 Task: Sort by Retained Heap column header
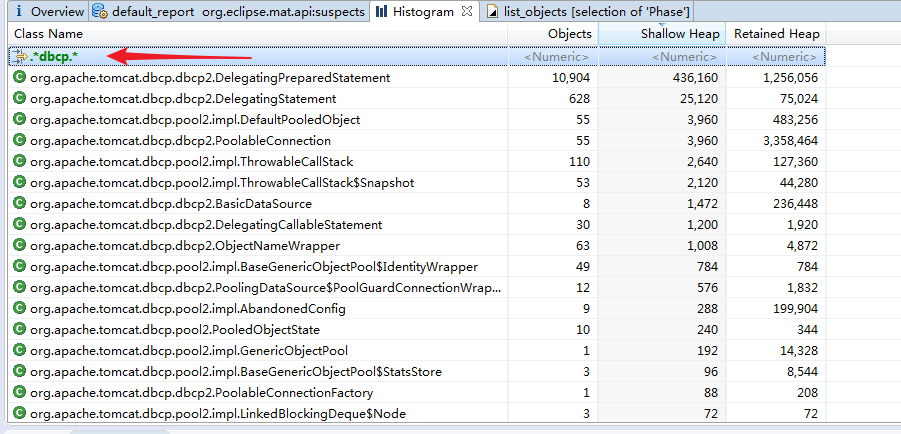click(777, 34)
